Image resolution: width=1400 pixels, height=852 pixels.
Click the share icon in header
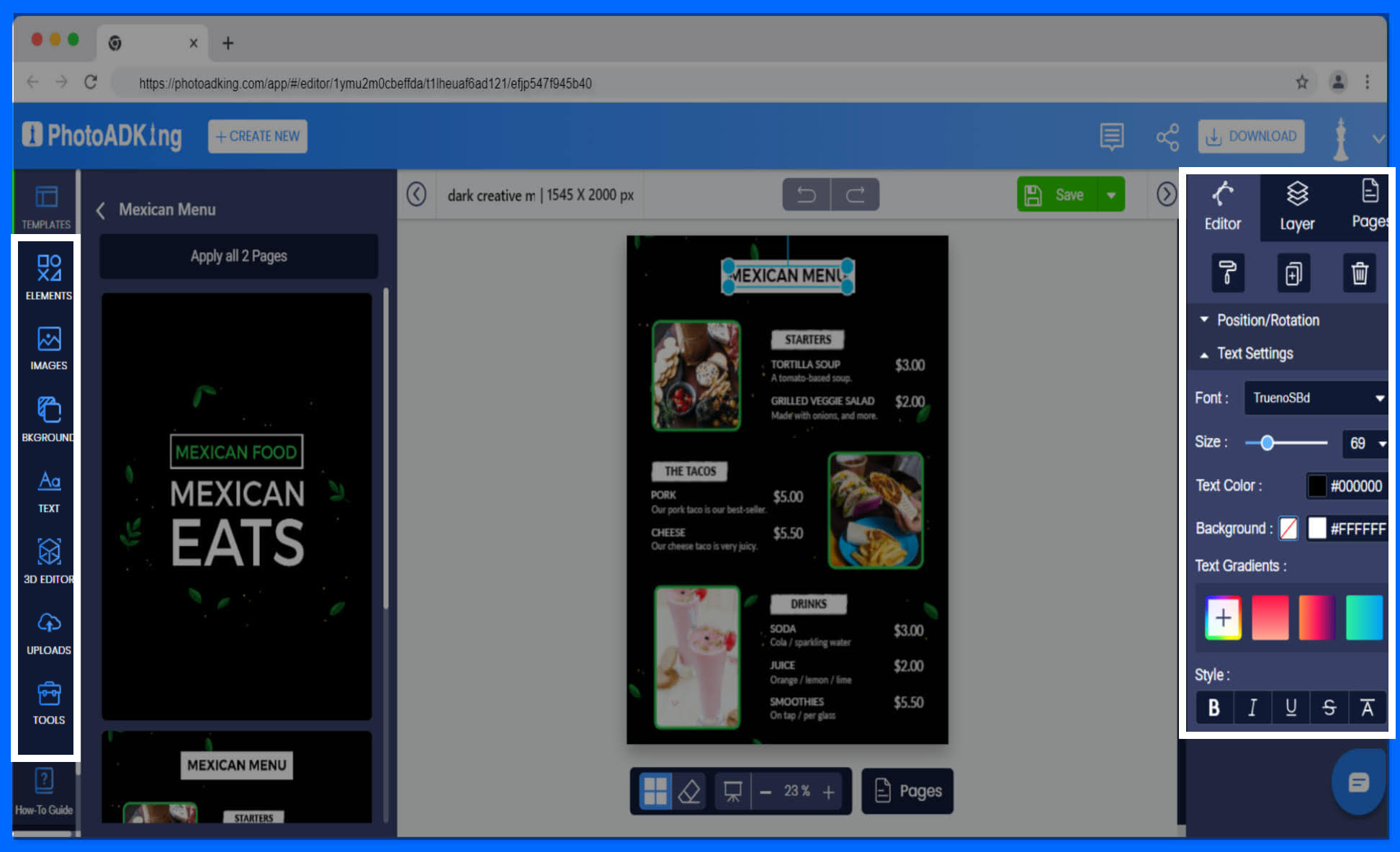point(1167,137)
